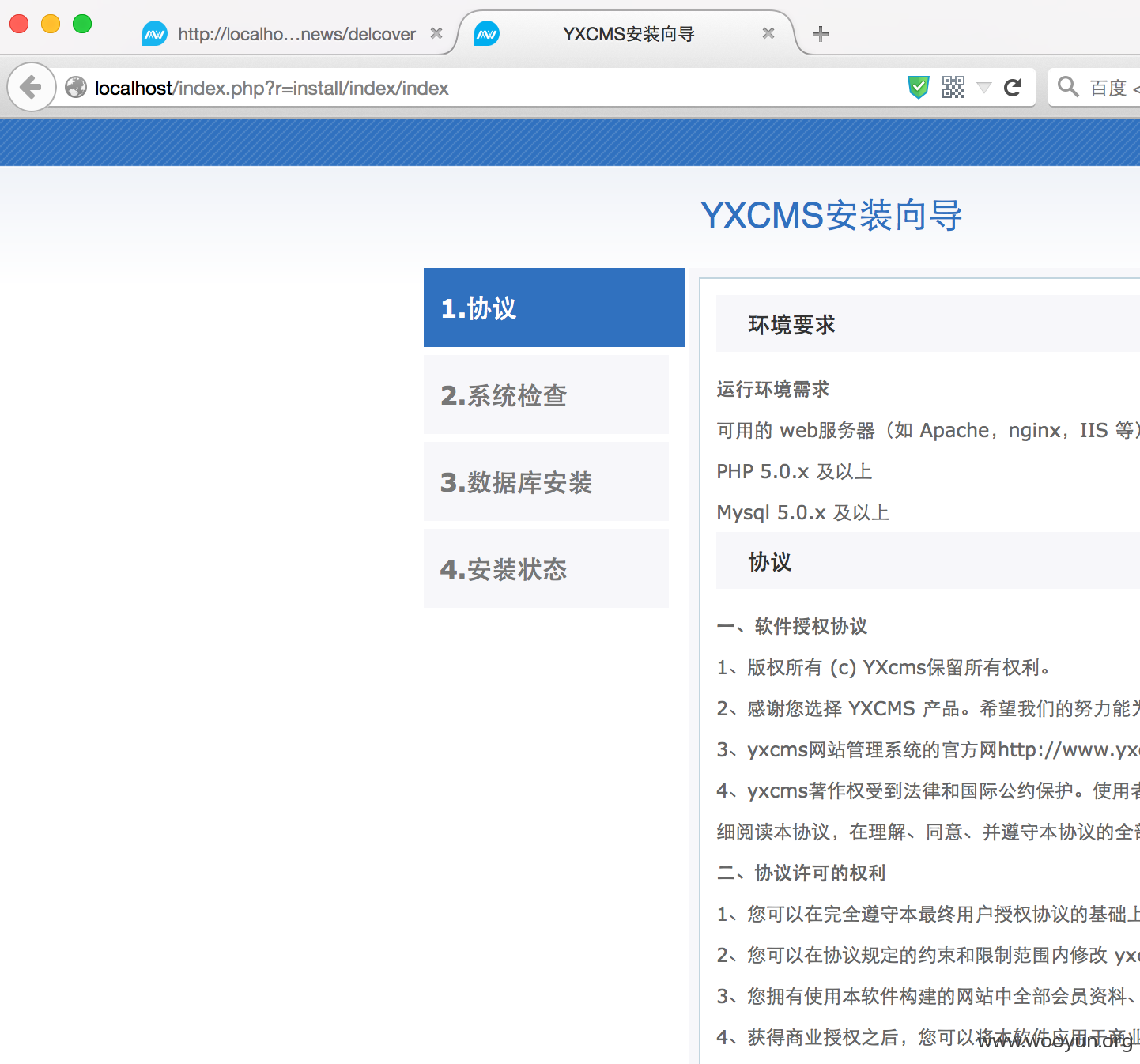Select step 1.协议 in the sidebar

tap(554, 308)
